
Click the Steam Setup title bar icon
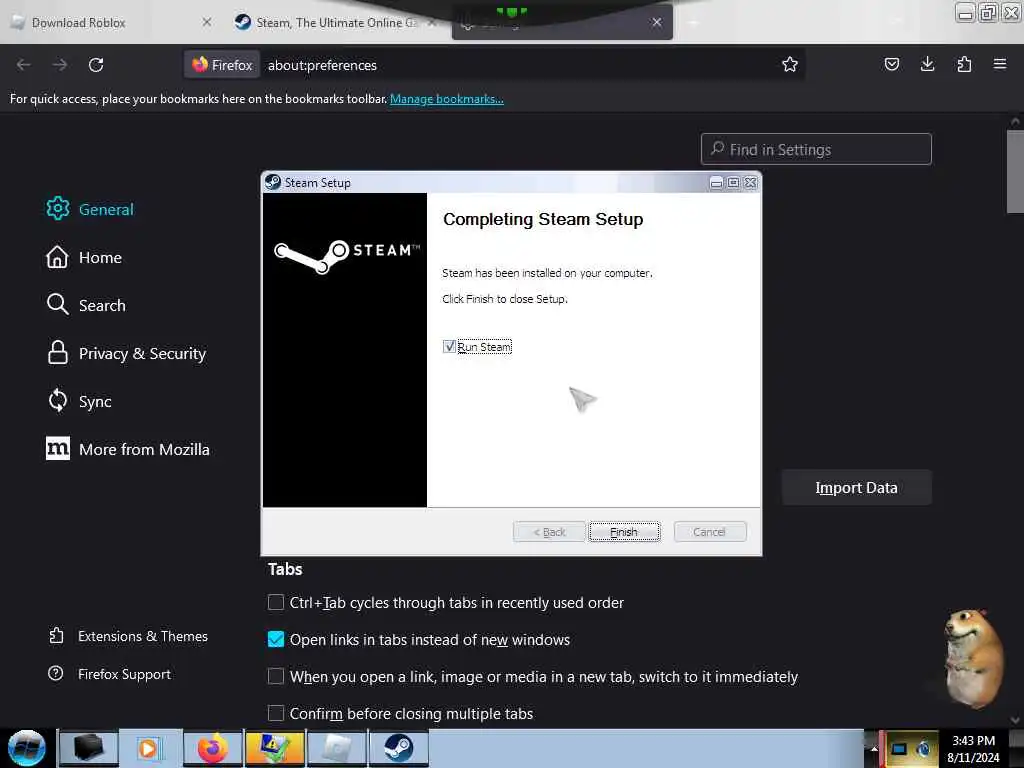click(273, 182)
